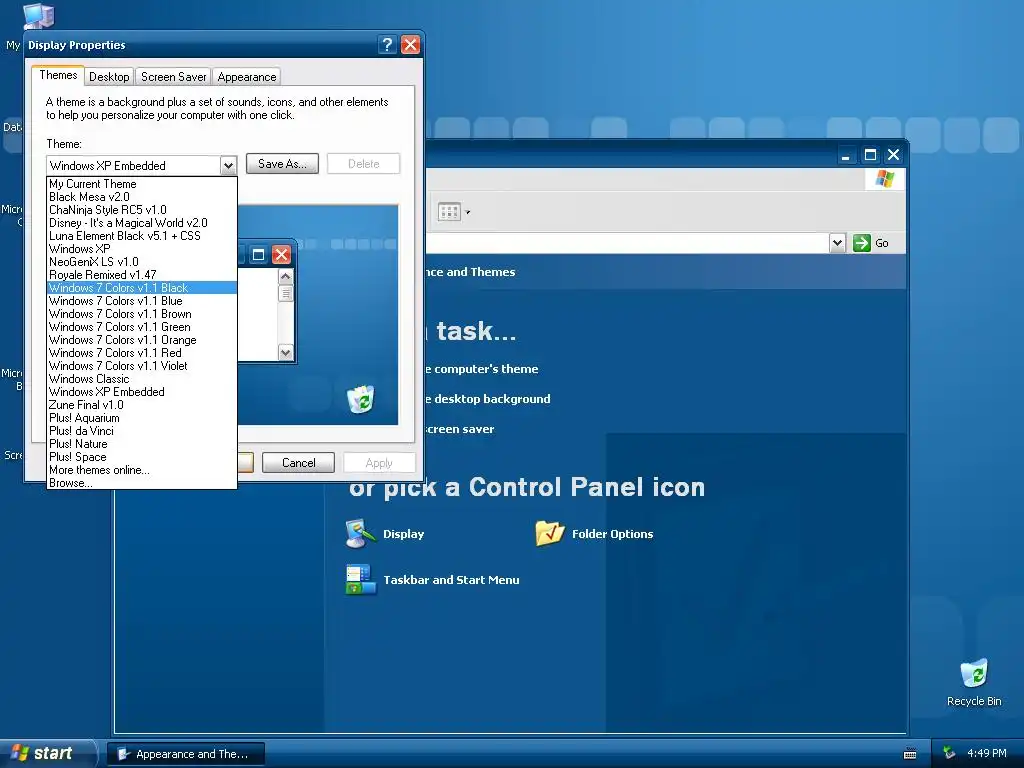1024x768 pixels.
Task: Click the Display Properties help question mark
Action: (x=387, y=44)
